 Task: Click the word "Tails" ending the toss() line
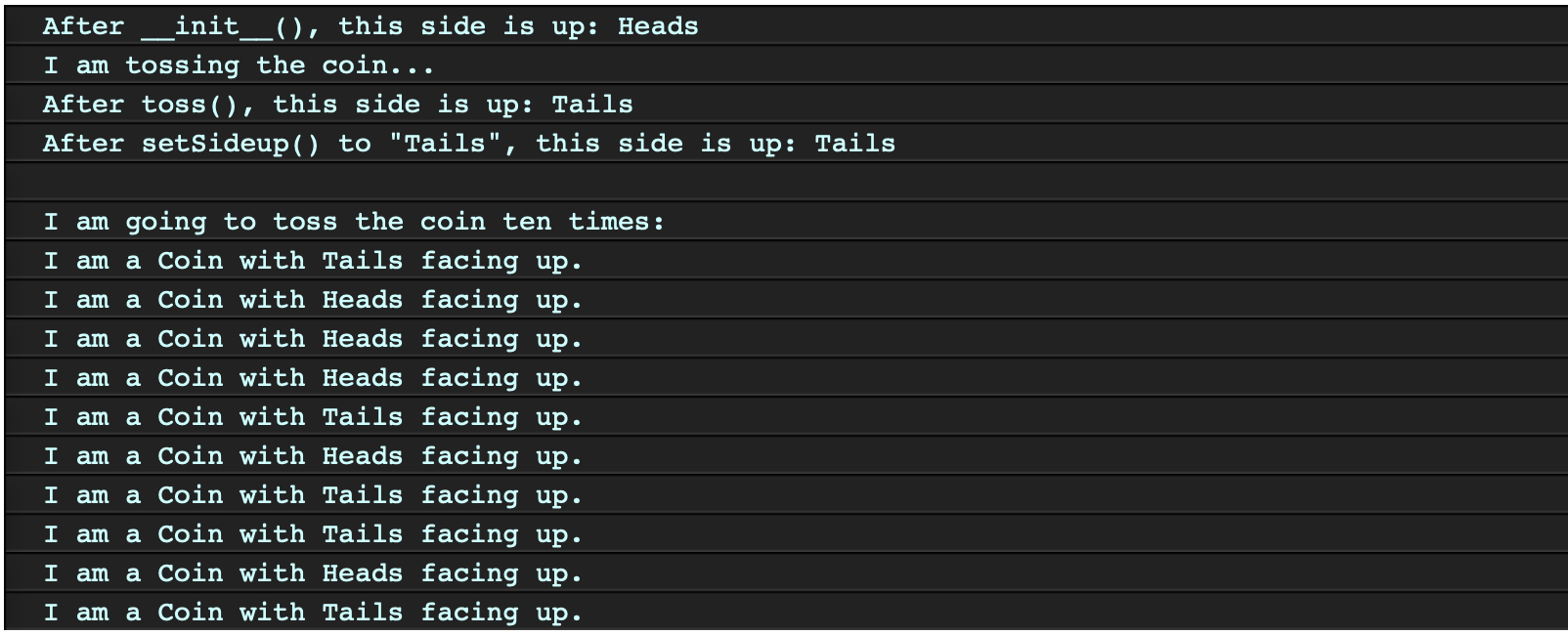(x=592, y=105)
